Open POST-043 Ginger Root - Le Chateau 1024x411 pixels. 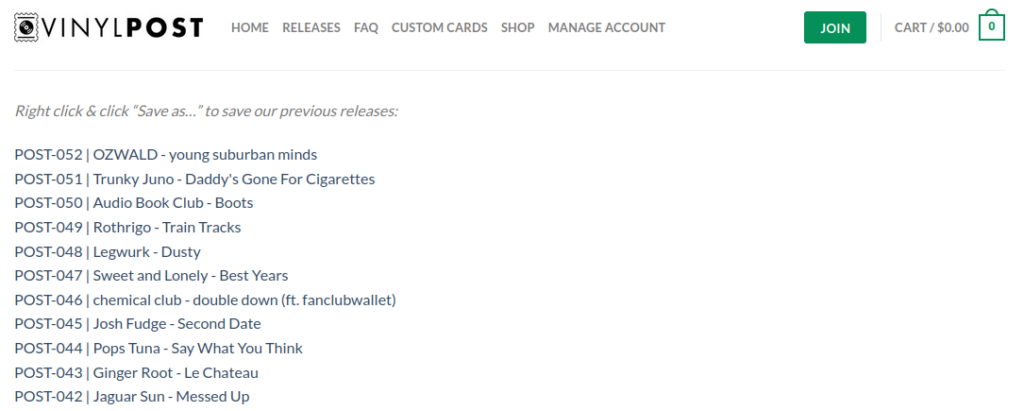(136, 373)
